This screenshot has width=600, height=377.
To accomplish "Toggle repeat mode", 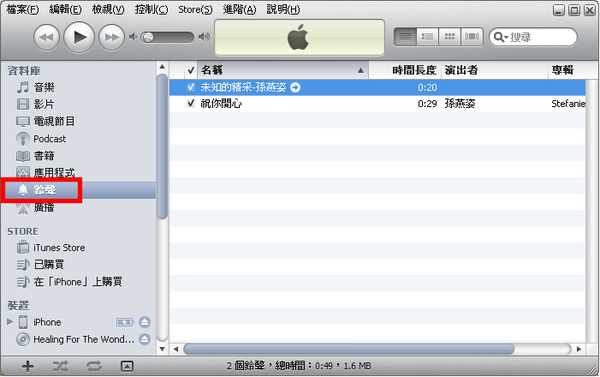I will 94,366.
